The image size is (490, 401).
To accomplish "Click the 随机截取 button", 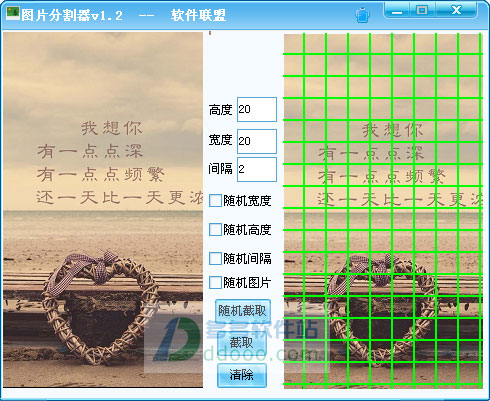I will coord(242,311).
